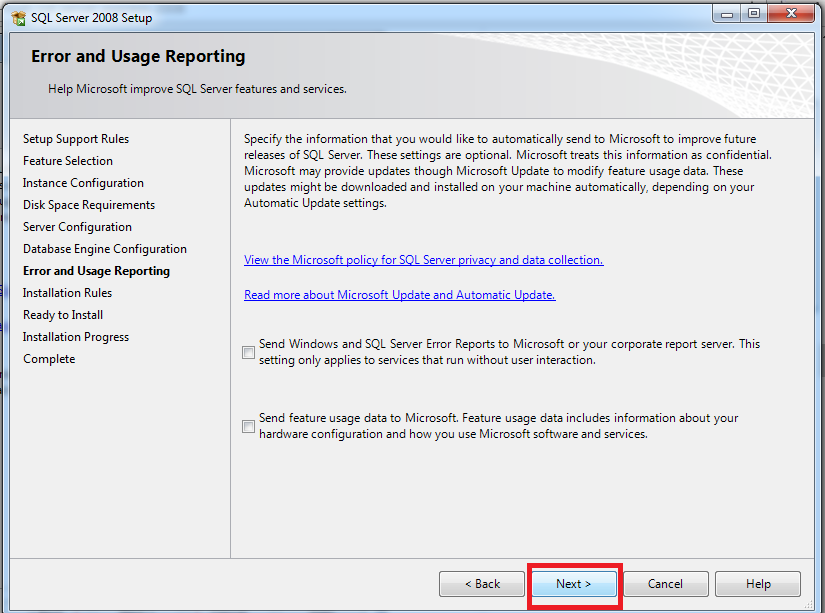The image size is (825, 613).
Task: Open Help for this setup page
Action: pyautogui.click(x=758, y=584)
